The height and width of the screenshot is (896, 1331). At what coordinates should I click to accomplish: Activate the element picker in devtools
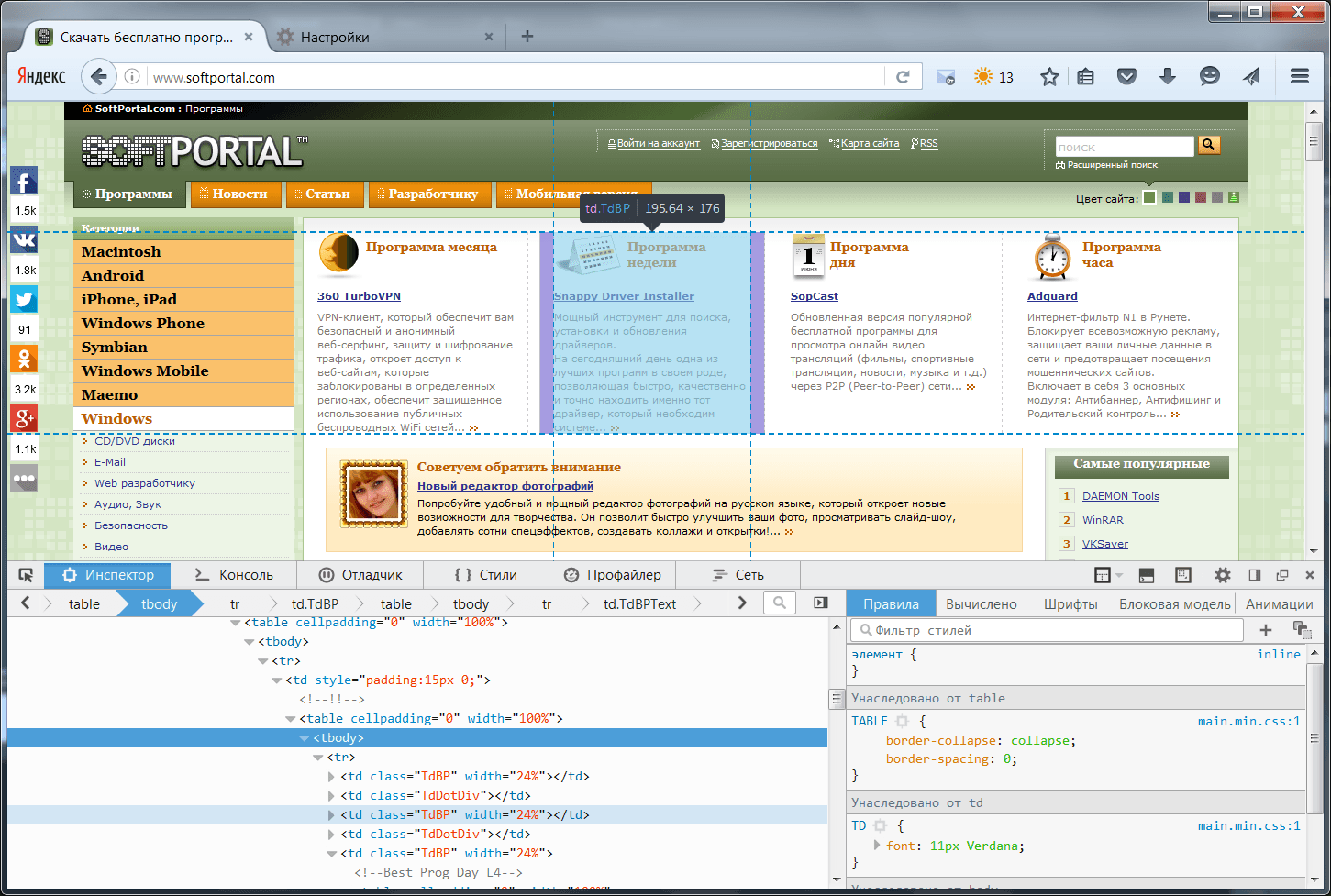pyautogui.click(x=26, y=575)
